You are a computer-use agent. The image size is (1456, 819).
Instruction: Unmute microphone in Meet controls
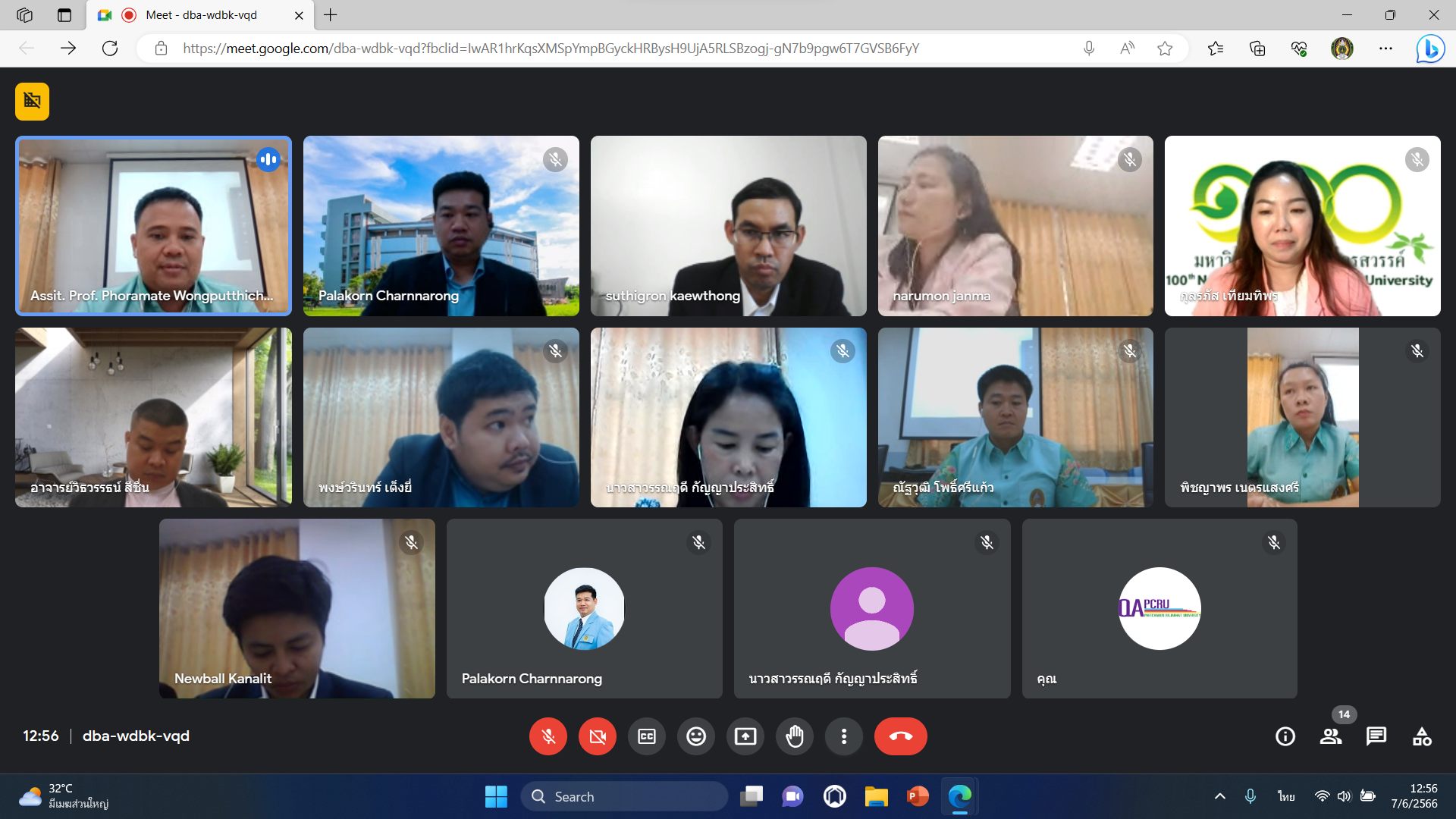[x=548, y=736]
